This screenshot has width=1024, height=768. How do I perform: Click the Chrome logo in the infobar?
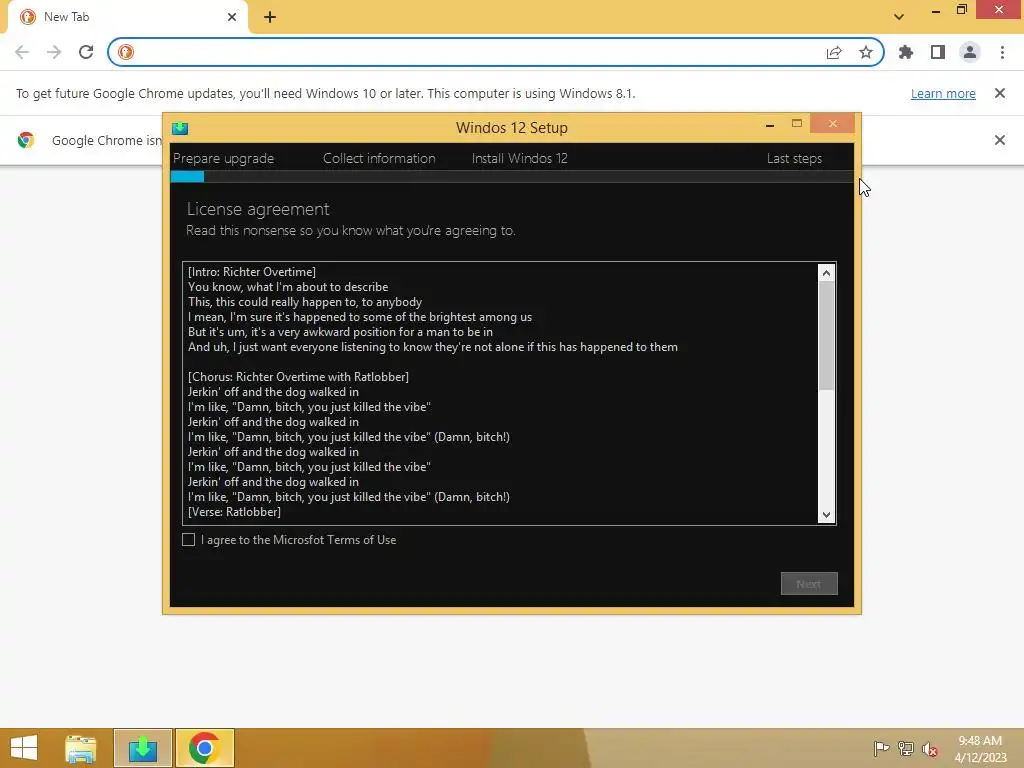(26, 140)
